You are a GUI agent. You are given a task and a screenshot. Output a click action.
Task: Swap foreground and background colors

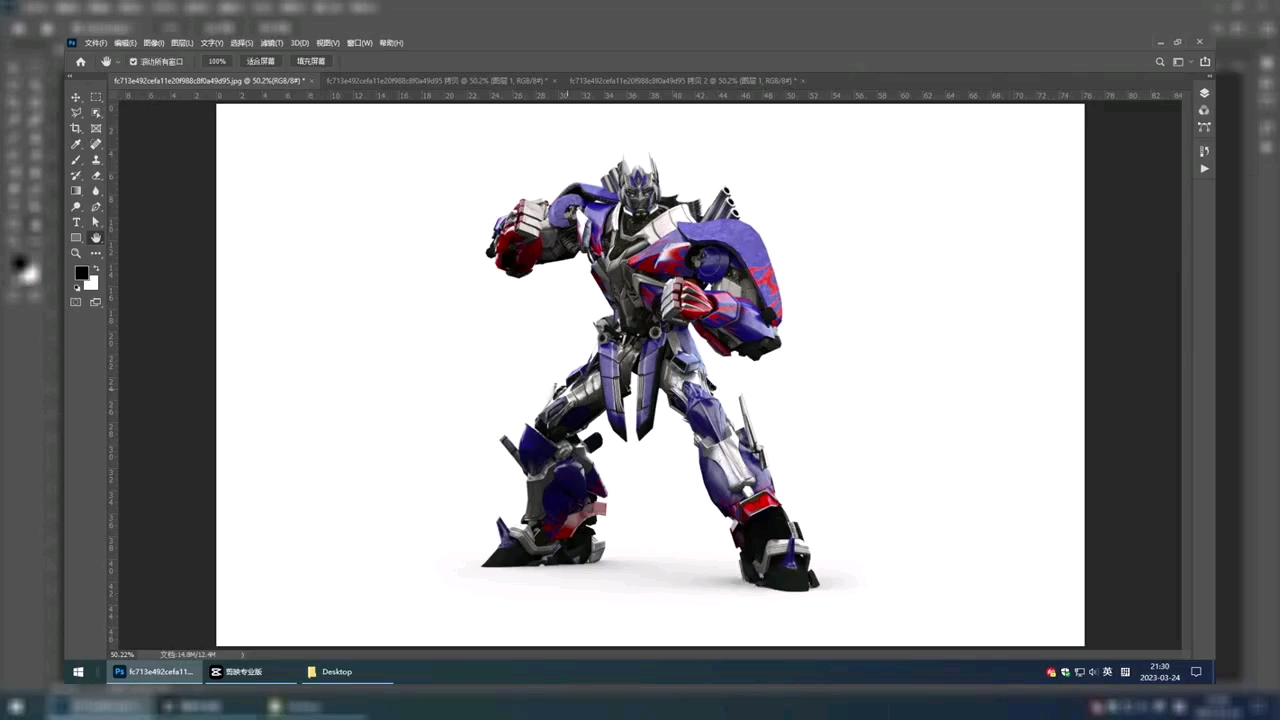coord(96,268)
